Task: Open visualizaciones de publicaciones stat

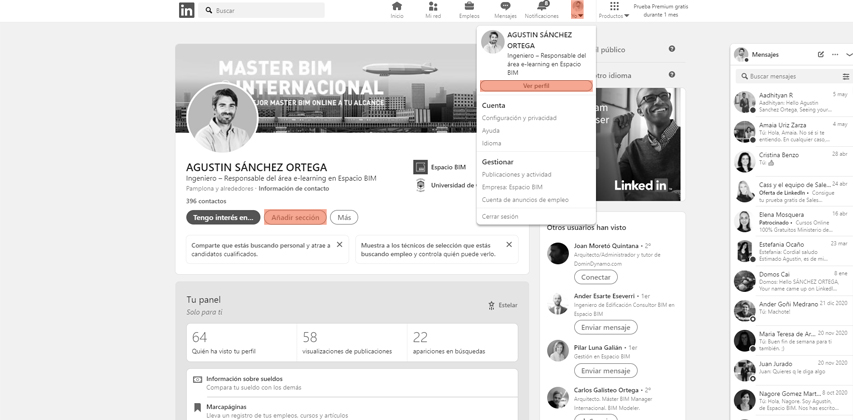Action: (352, 342)
